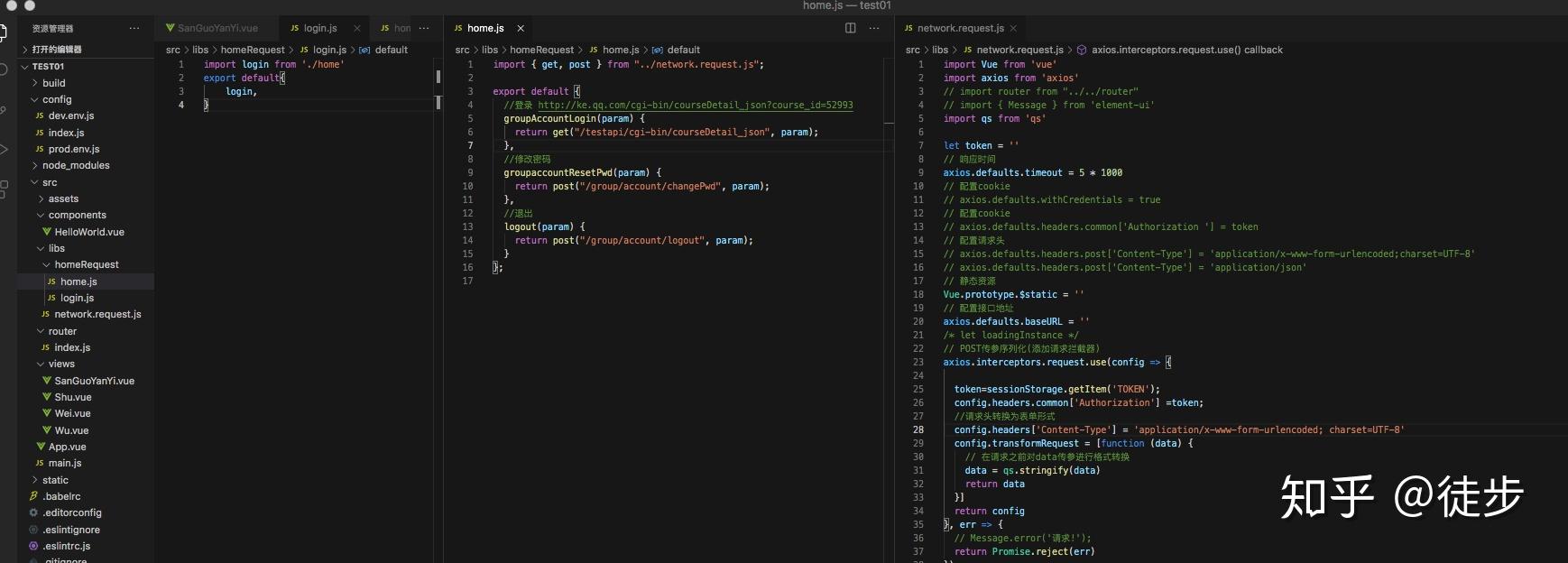Viewport: 1568px width, 563px height.
Task: Collapse the config folder
Action: [x=35, y=99]
